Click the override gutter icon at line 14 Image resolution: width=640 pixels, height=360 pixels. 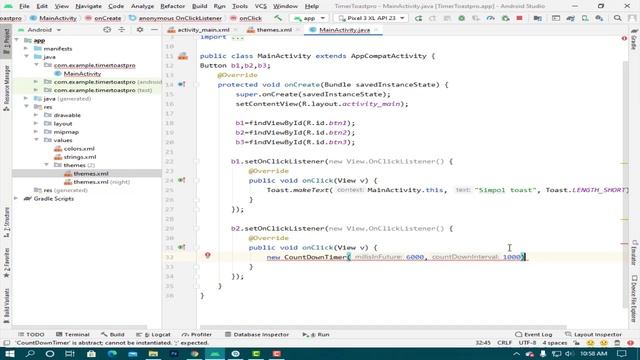click(182, 84)
